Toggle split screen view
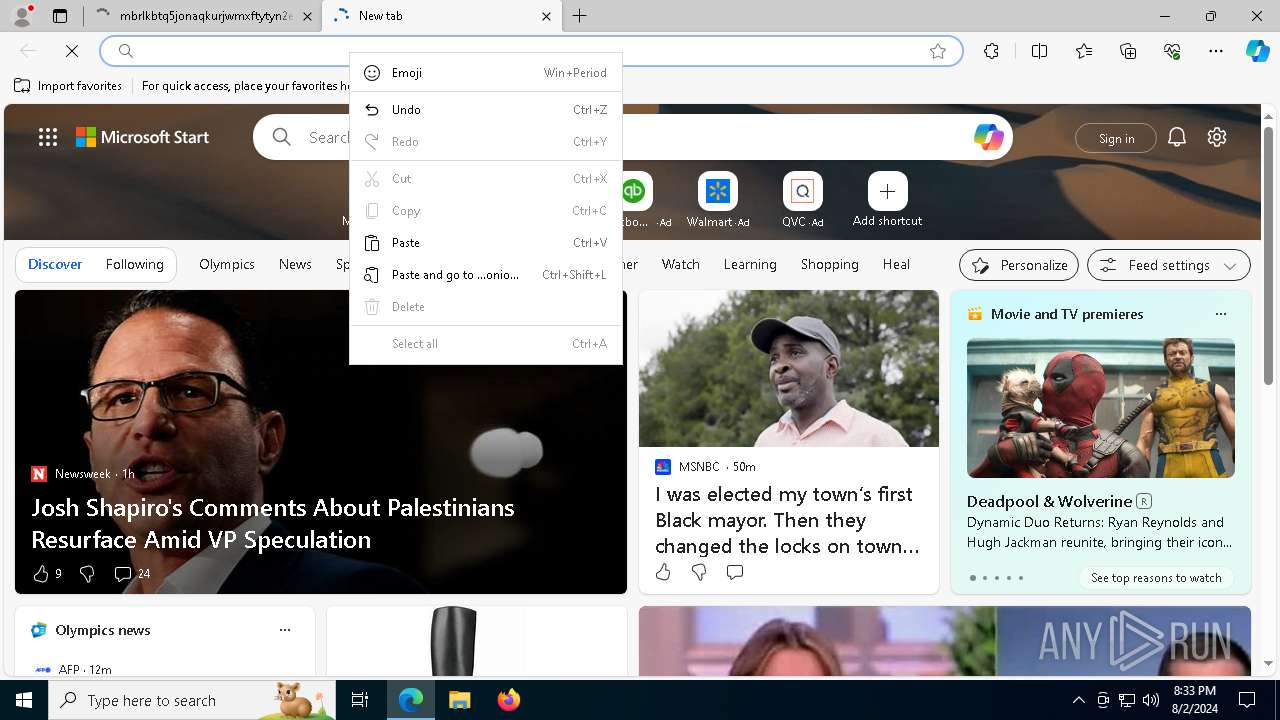 1039,51
